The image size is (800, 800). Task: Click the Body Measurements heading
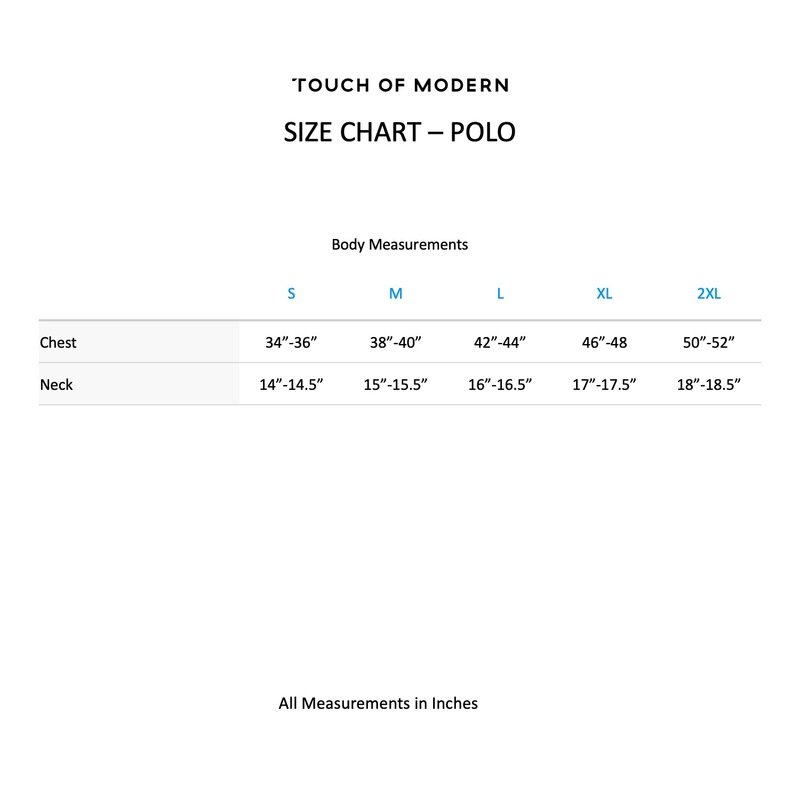tap(400, 244)
